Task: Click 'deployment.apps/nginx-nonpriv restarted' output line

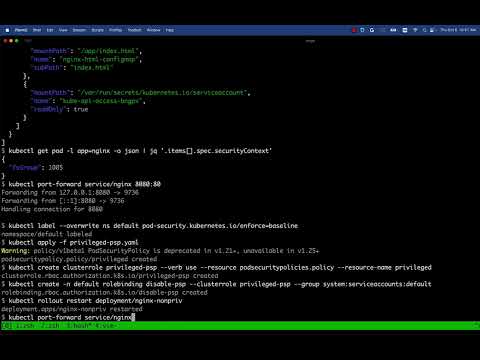Action: [72, 309]
